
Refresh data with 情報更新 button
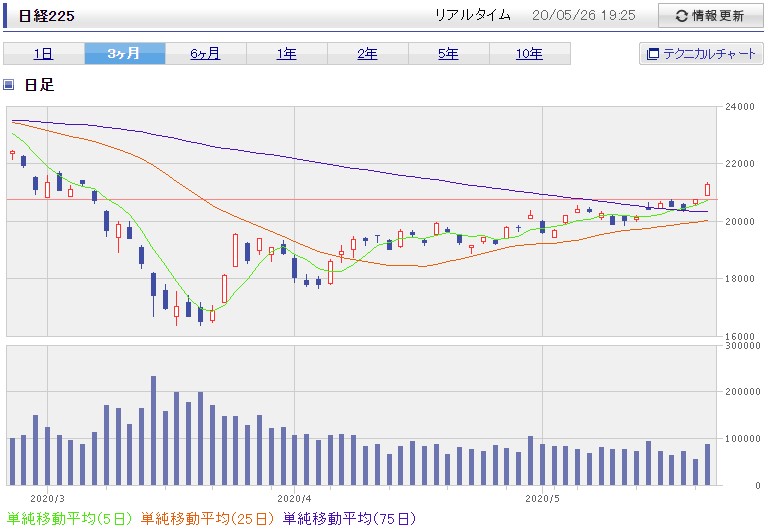711,16
